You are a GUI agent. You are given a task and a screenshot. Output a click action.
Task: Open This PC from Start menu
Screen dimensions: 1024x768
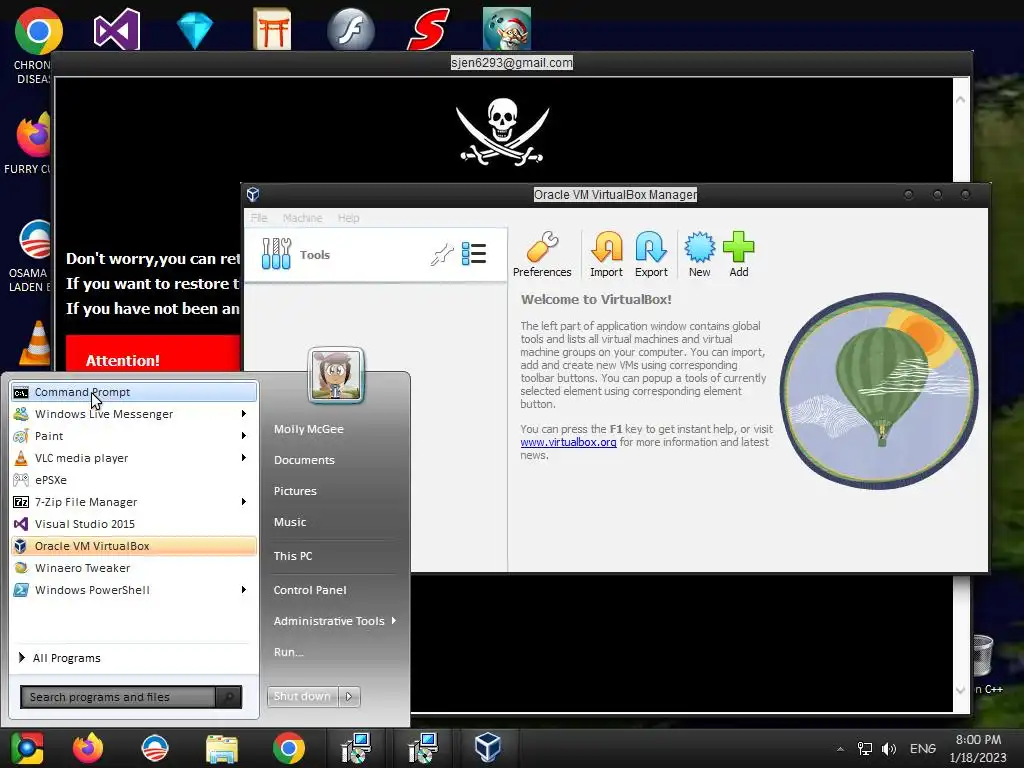pyautogui.click(x=293, y=556)
